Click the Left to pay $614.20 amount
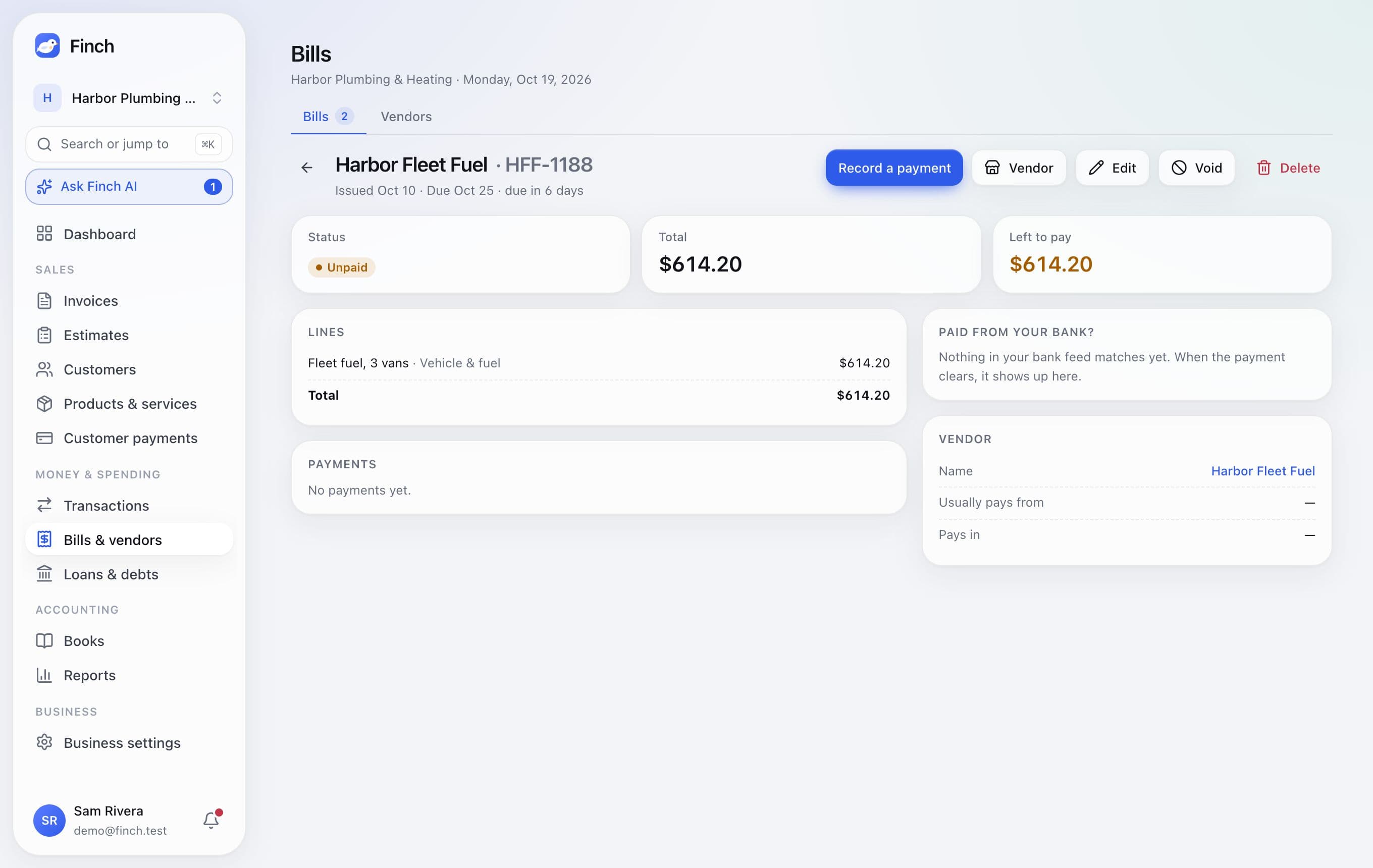1373x868 pixels. pos(1051,264)
